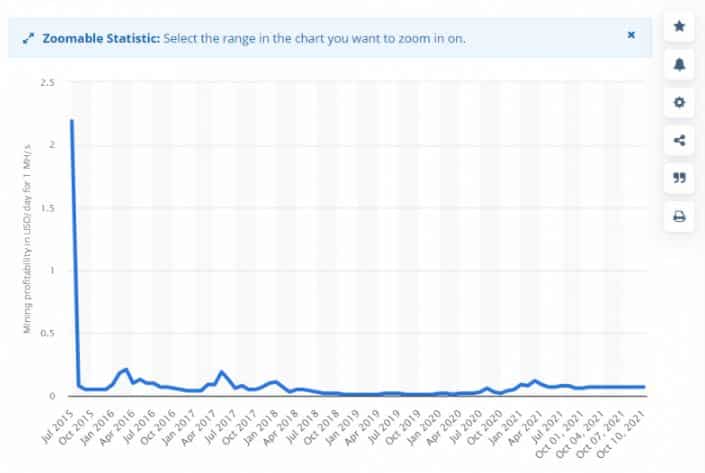
Task: Click the y-axis title Mining profitability
Action: coord(27,239)
